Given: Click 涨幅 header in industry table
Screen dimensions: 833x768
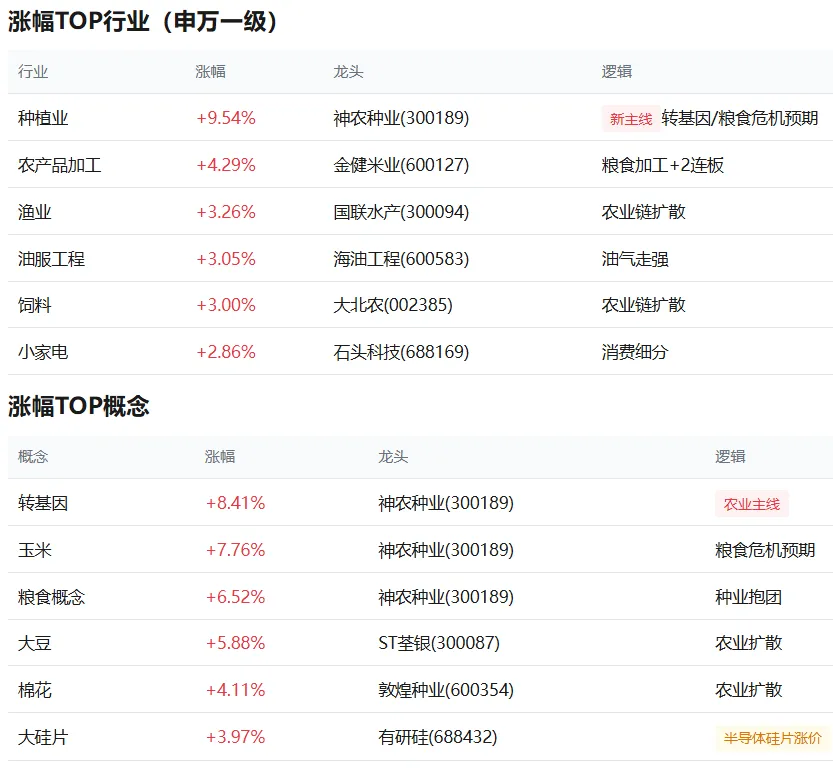Looking at the screenshot, I should (210, 72).
